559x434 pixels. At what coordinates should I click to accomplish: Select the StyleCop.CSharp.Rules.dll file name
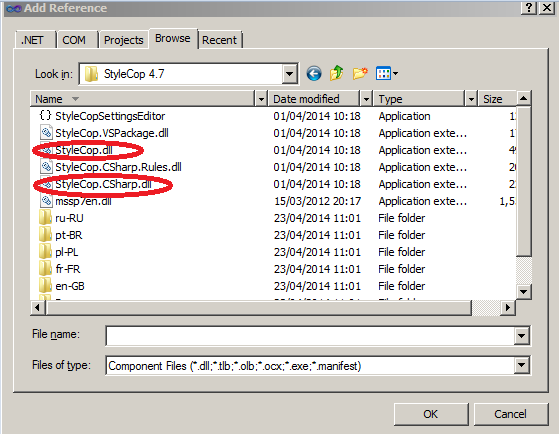coord(118,167)
